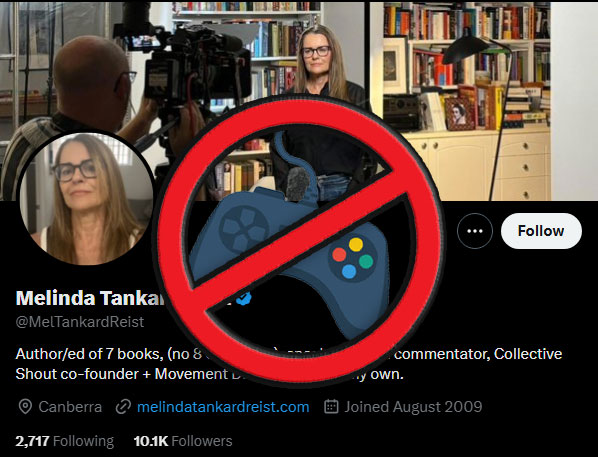Click the blue verified checkmark badge

tap(244, 298)
